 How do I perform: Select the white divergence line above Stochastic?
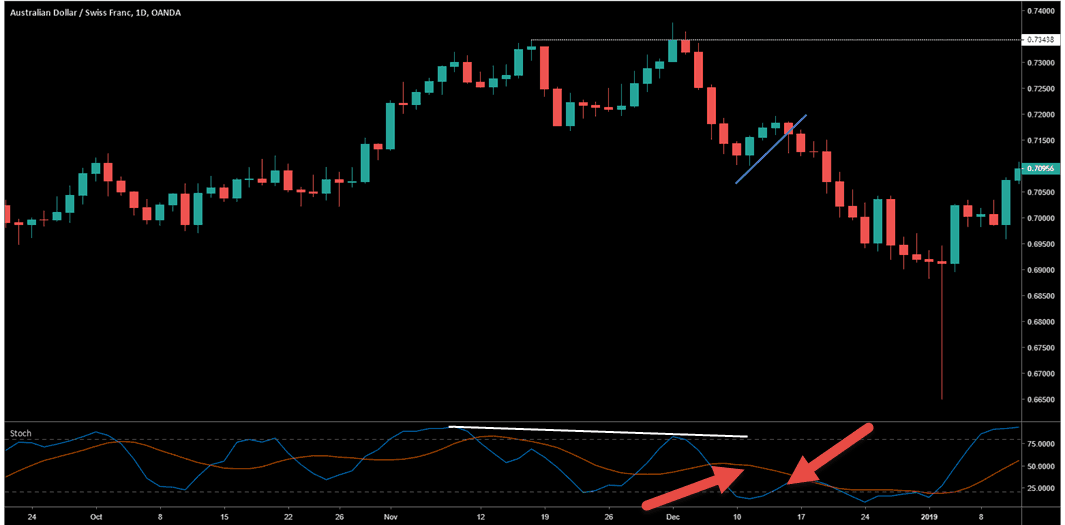[x=600, y=432]
